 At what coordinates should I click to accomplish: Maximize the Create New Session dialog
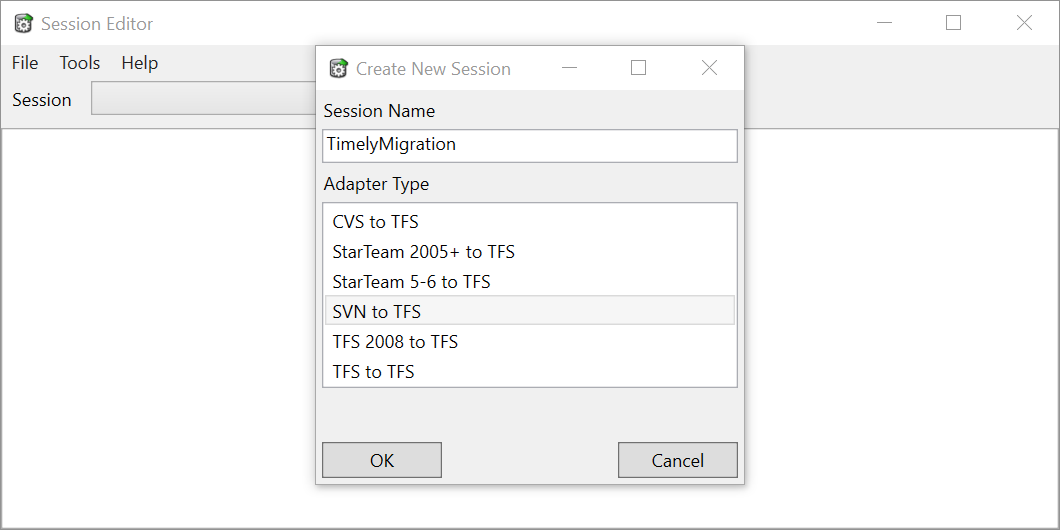[x=638, y=68]
